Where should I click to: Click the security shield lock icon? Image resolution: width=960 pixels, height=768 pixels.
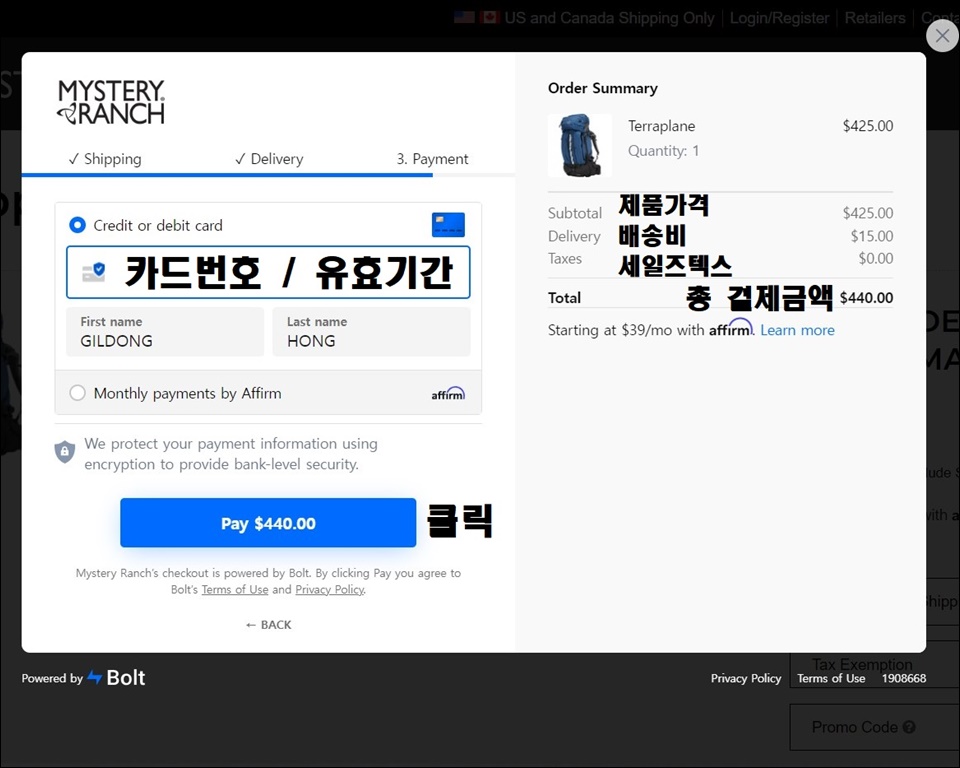(65, 452)
